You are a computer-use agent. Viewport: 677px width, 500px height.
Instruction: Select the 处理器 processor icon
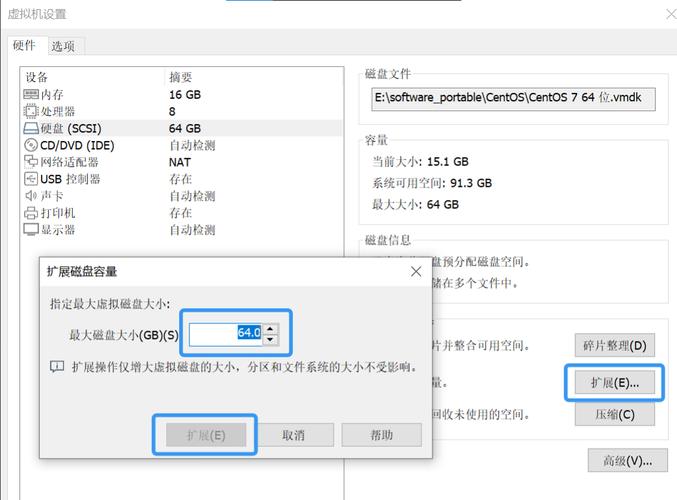tap(31, 111)
